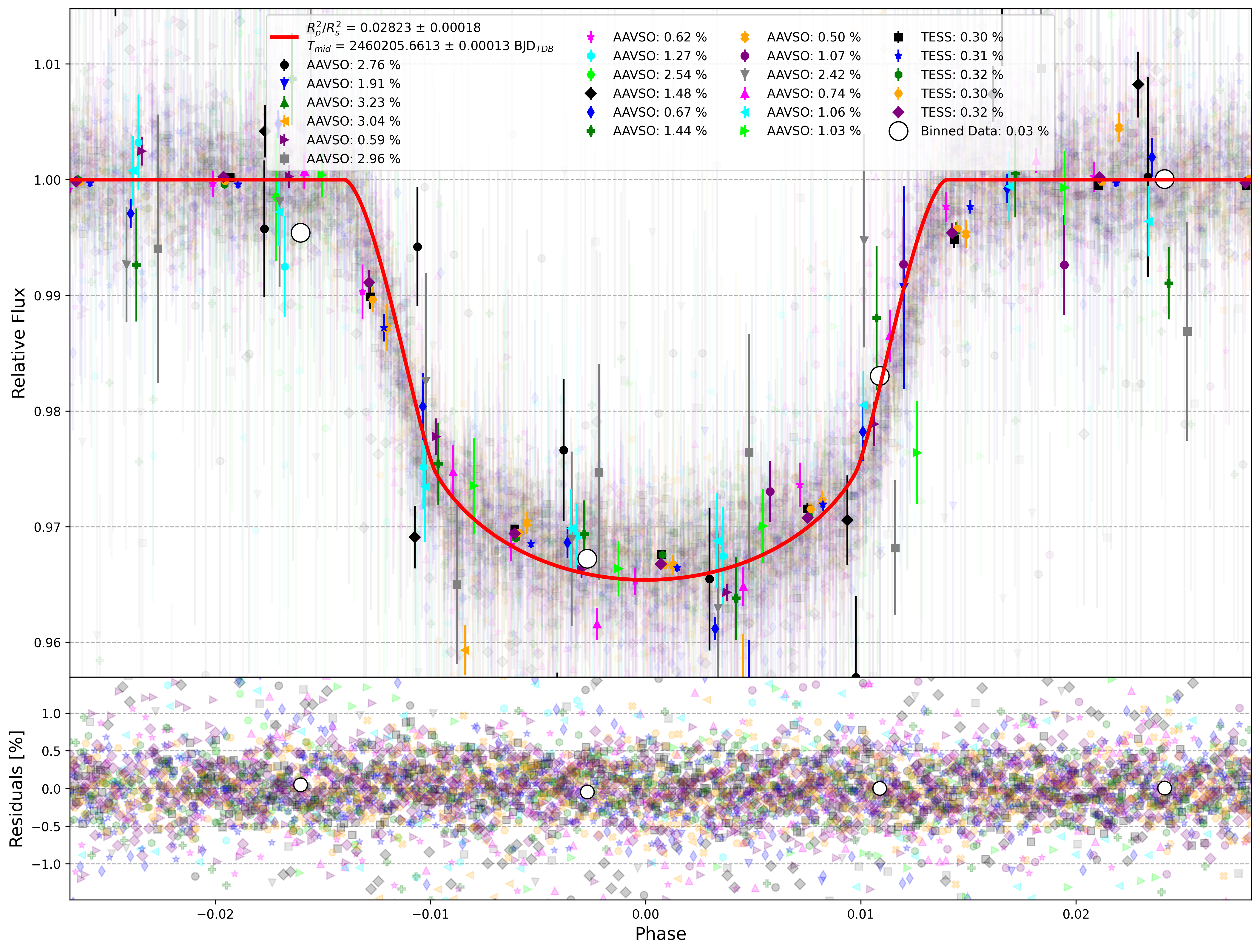1260x952 pixels.
Task: Select the Tmid = 2460205.6613 legend text
Action: pyautogui.click(x=430, y=46)
